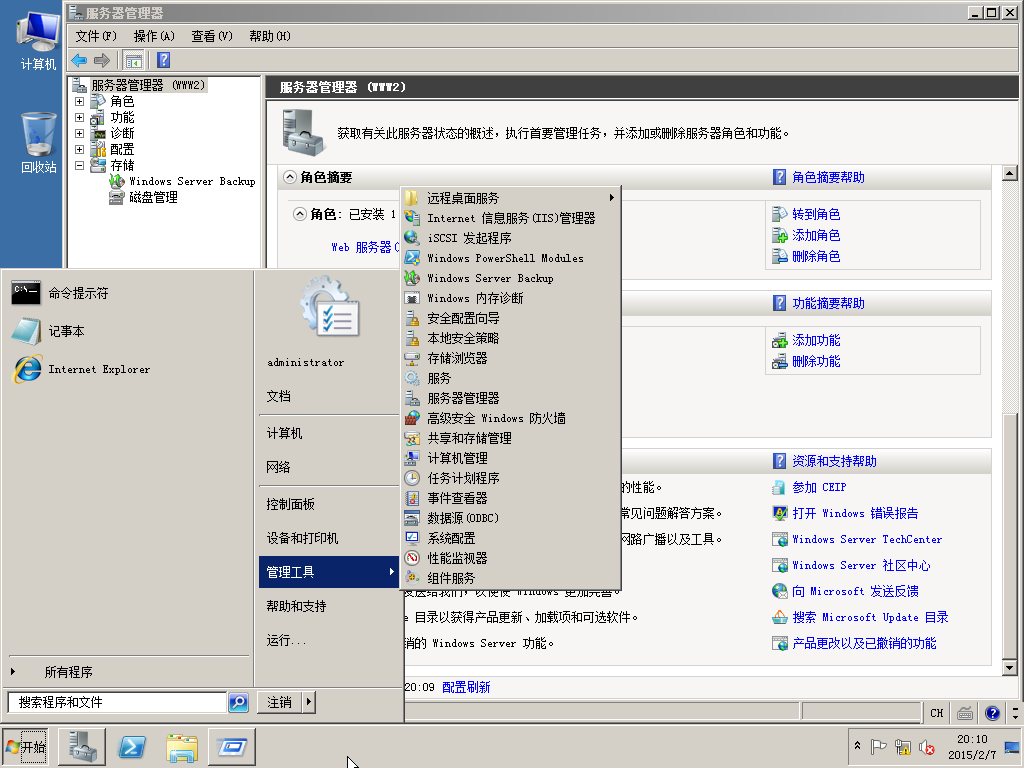
Task: Expand the 远程桌面服务 submenu
Action: click(510, 198)
